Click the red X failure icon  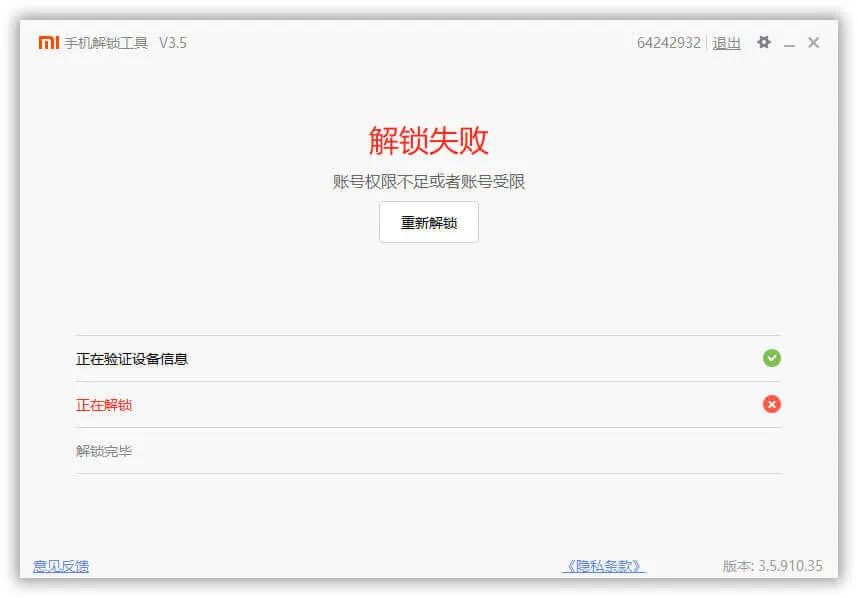point(771,404)
